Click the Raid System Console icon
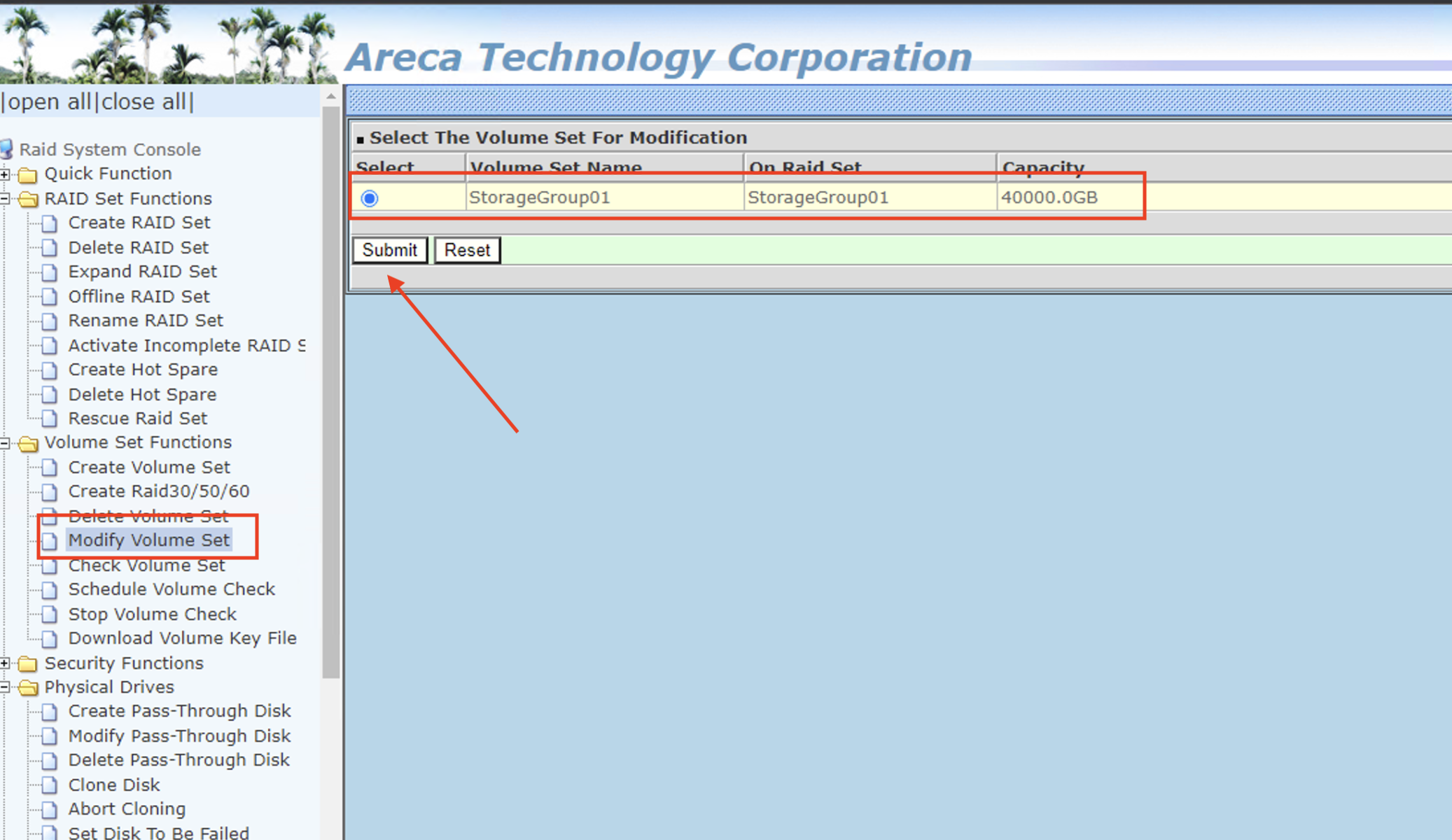 tap(6, 149)
